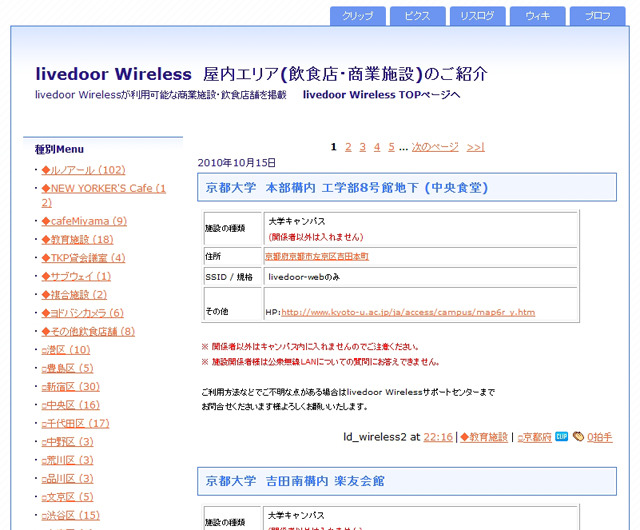Open the ピクス tab

click(418, 16)
